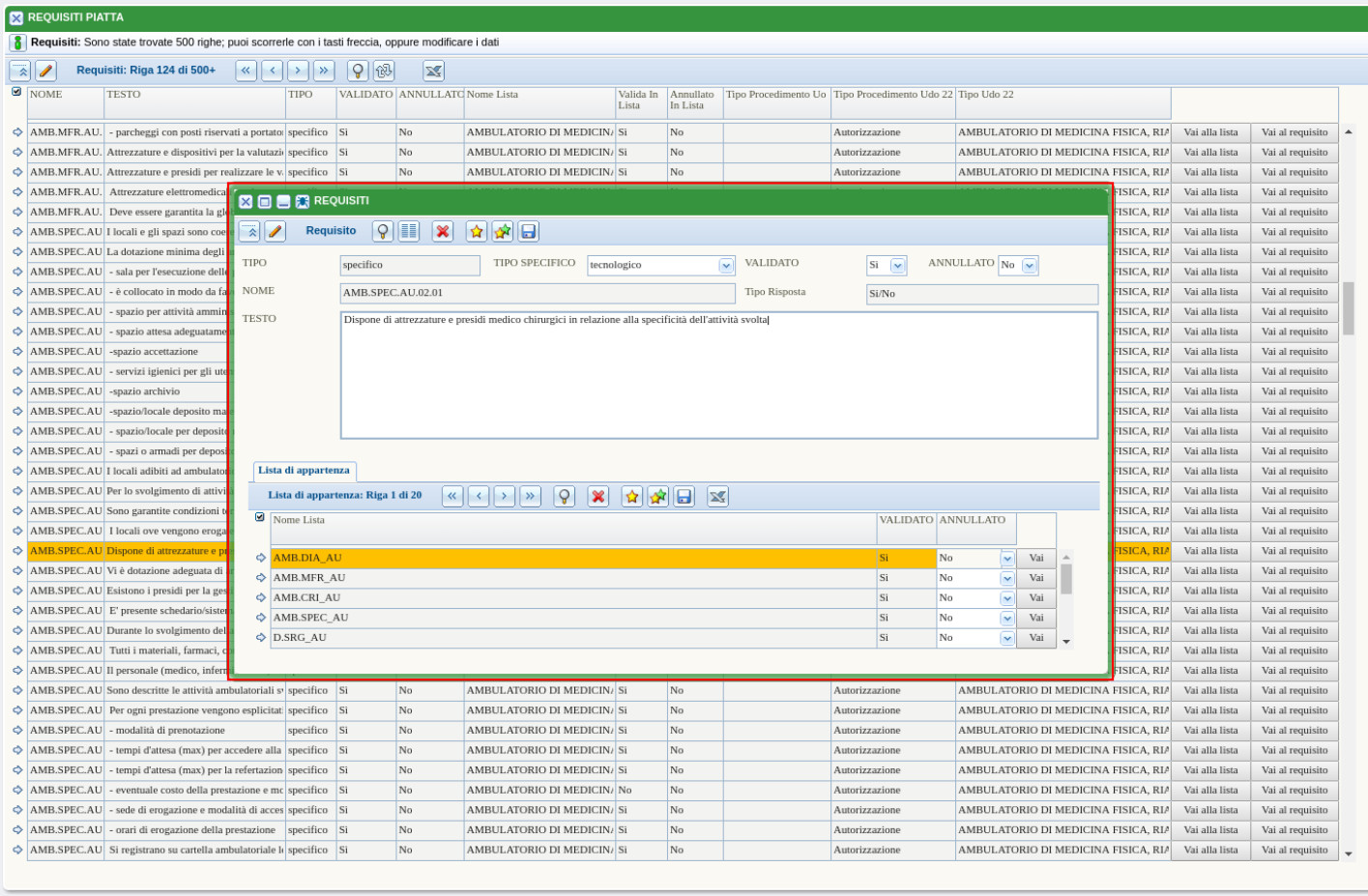Click the pencil edit icon in main Requisiti toolbar
1368x896 pixels.
pos(45,71)
